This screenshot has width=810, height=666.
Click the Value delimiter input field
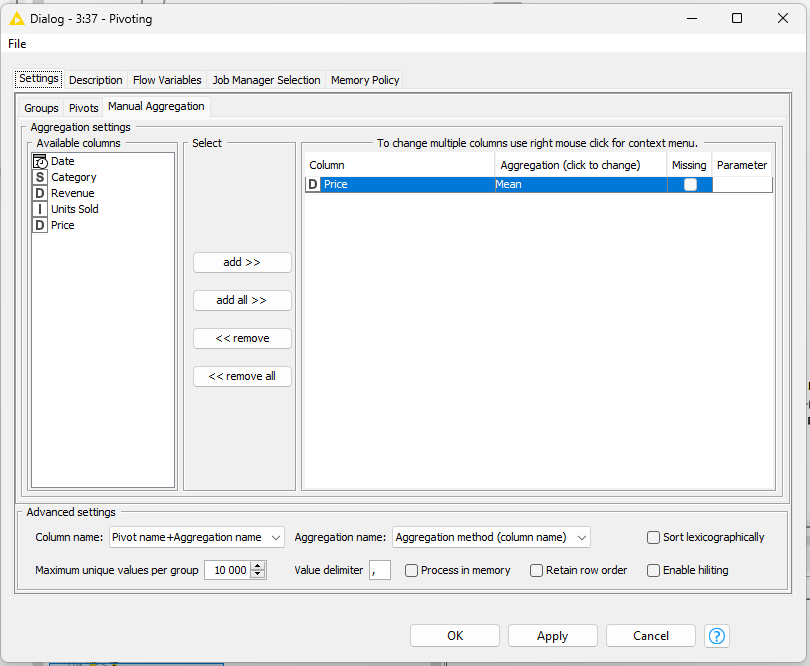pyautogui.click(x=380, y=570)
